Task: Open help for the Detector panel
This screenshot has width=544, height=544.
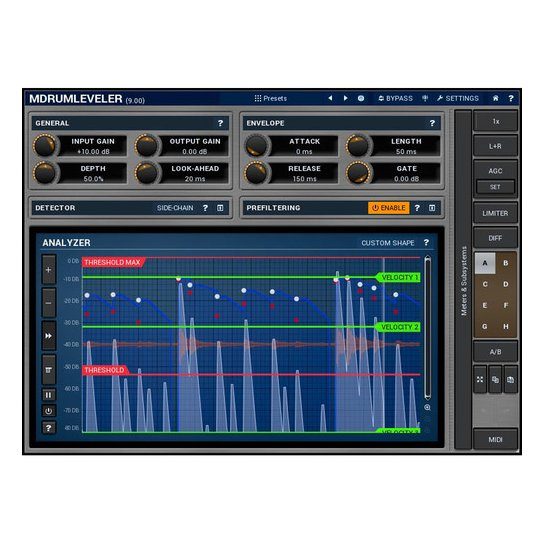Action: coord(205,208)
